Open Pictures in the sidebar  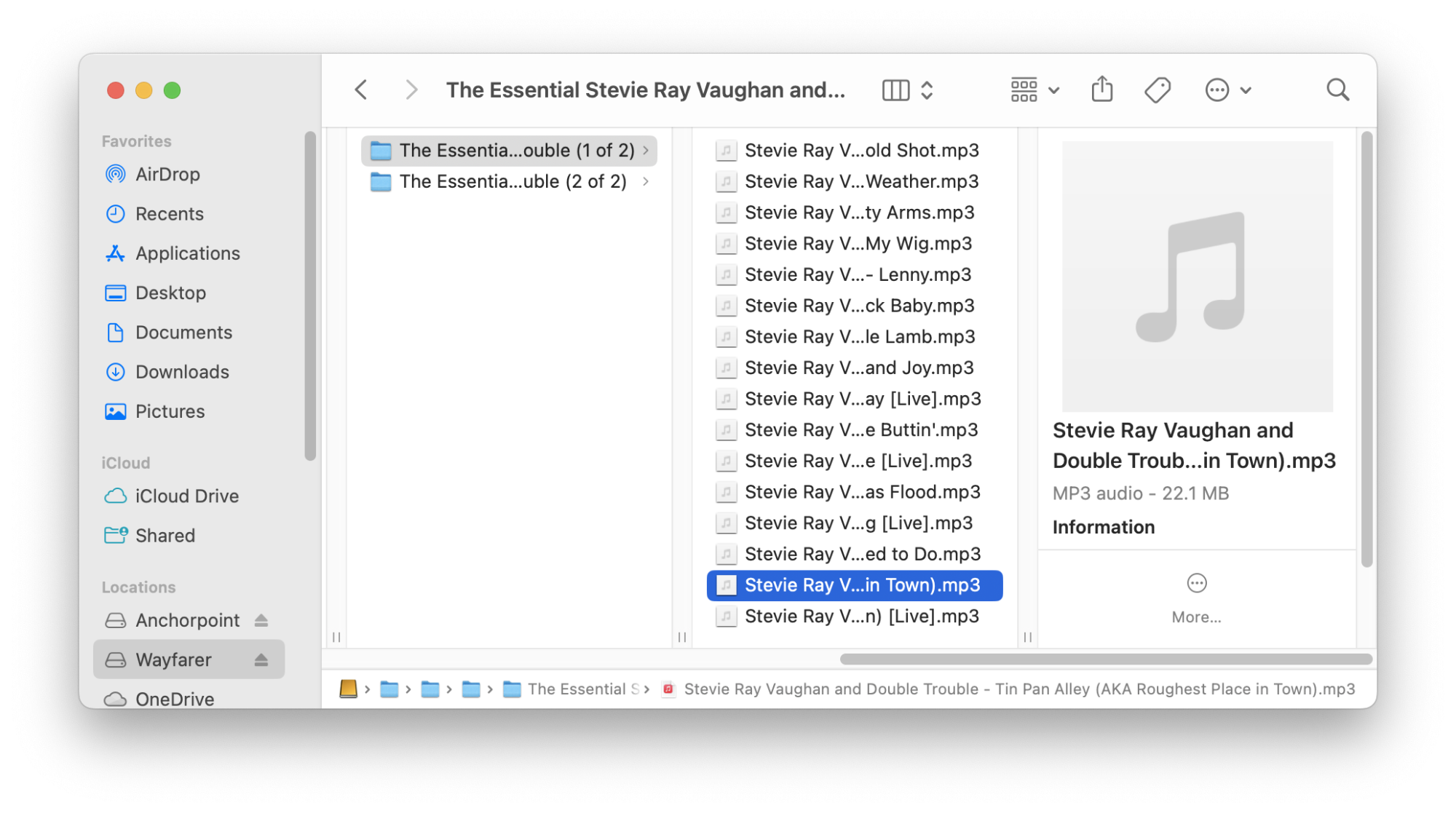coord(188,411)
